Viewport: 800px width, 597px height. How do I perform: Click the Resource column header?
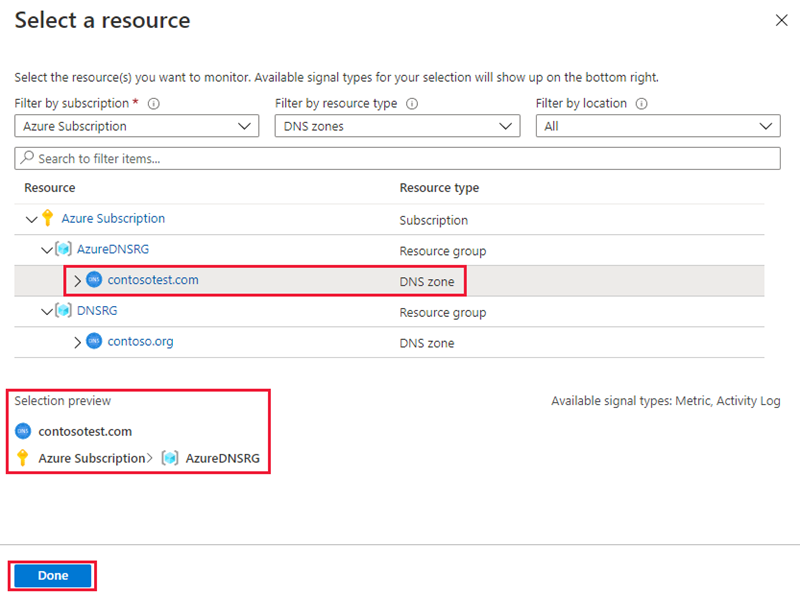click(49, 188)
